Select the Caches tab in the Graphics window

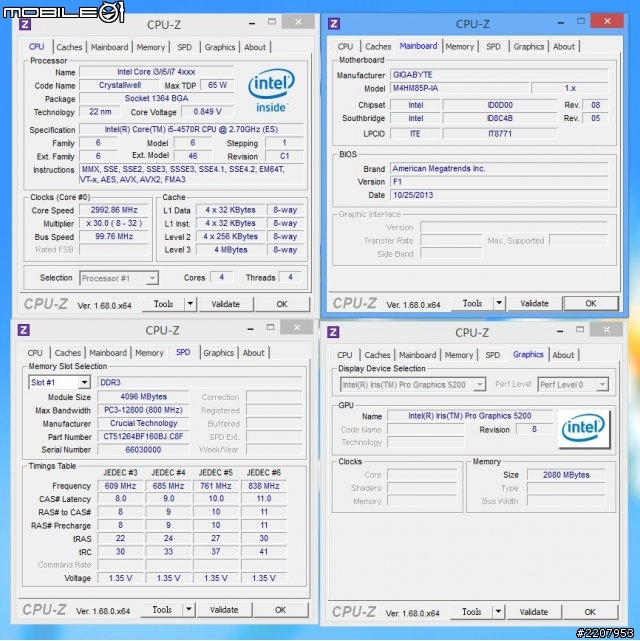click(x=377, y=355)
